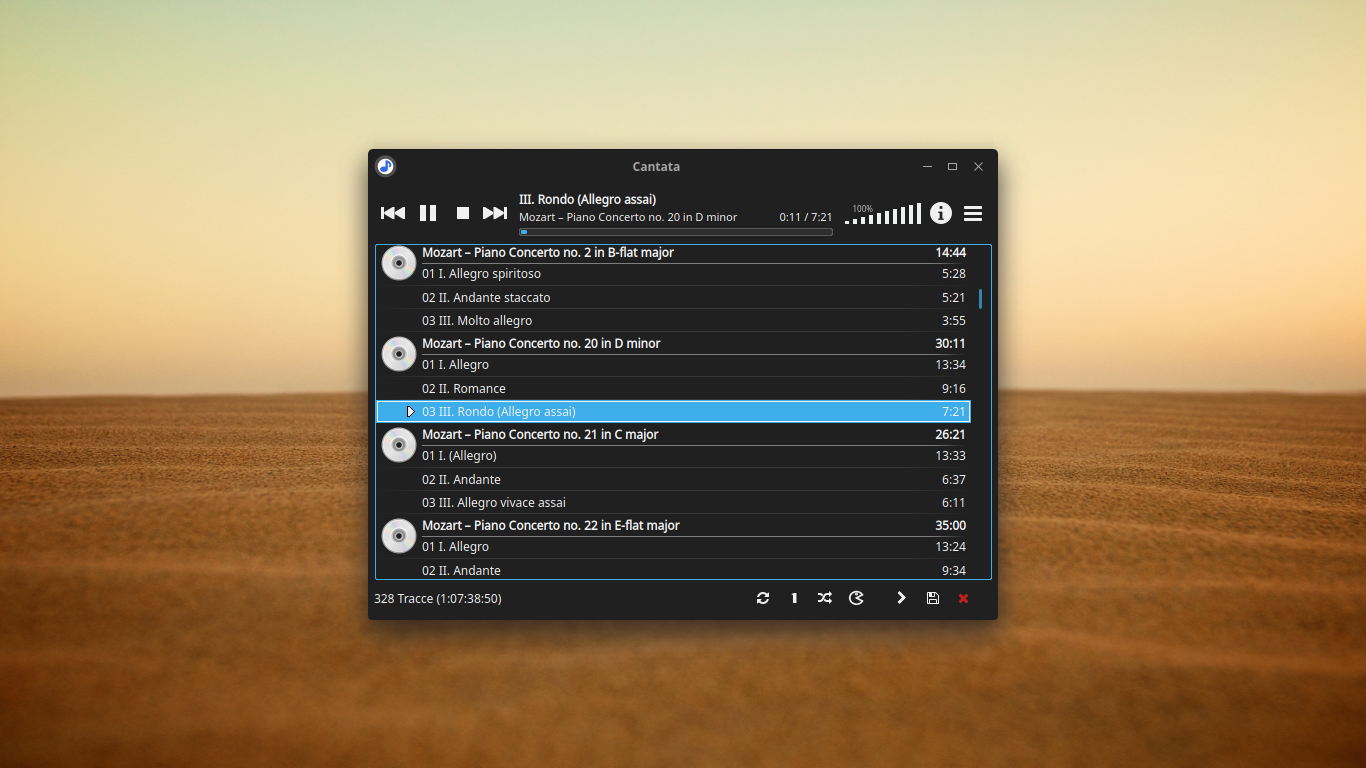Open the hamburger main menu
This screenshot has height=768, width=1366.
coord(973,213)
